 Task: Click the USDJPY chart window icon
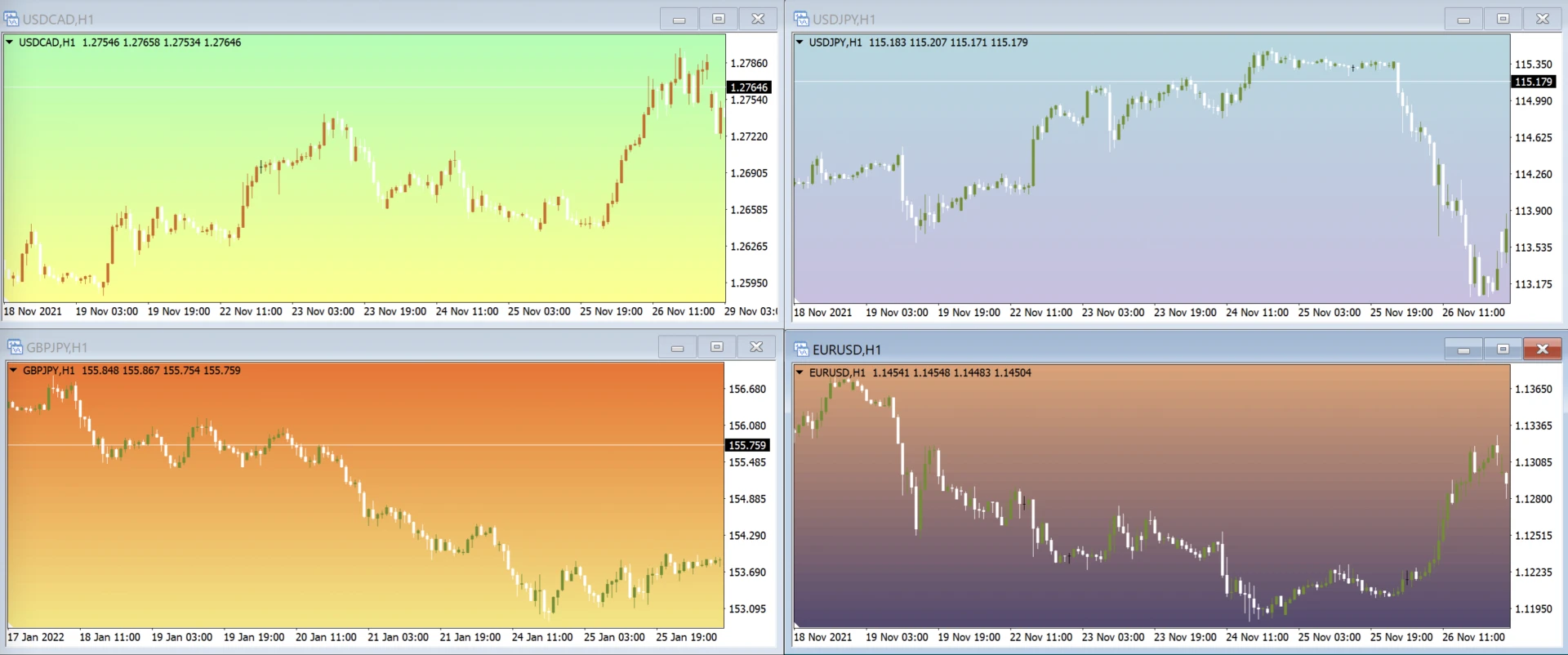801,19
